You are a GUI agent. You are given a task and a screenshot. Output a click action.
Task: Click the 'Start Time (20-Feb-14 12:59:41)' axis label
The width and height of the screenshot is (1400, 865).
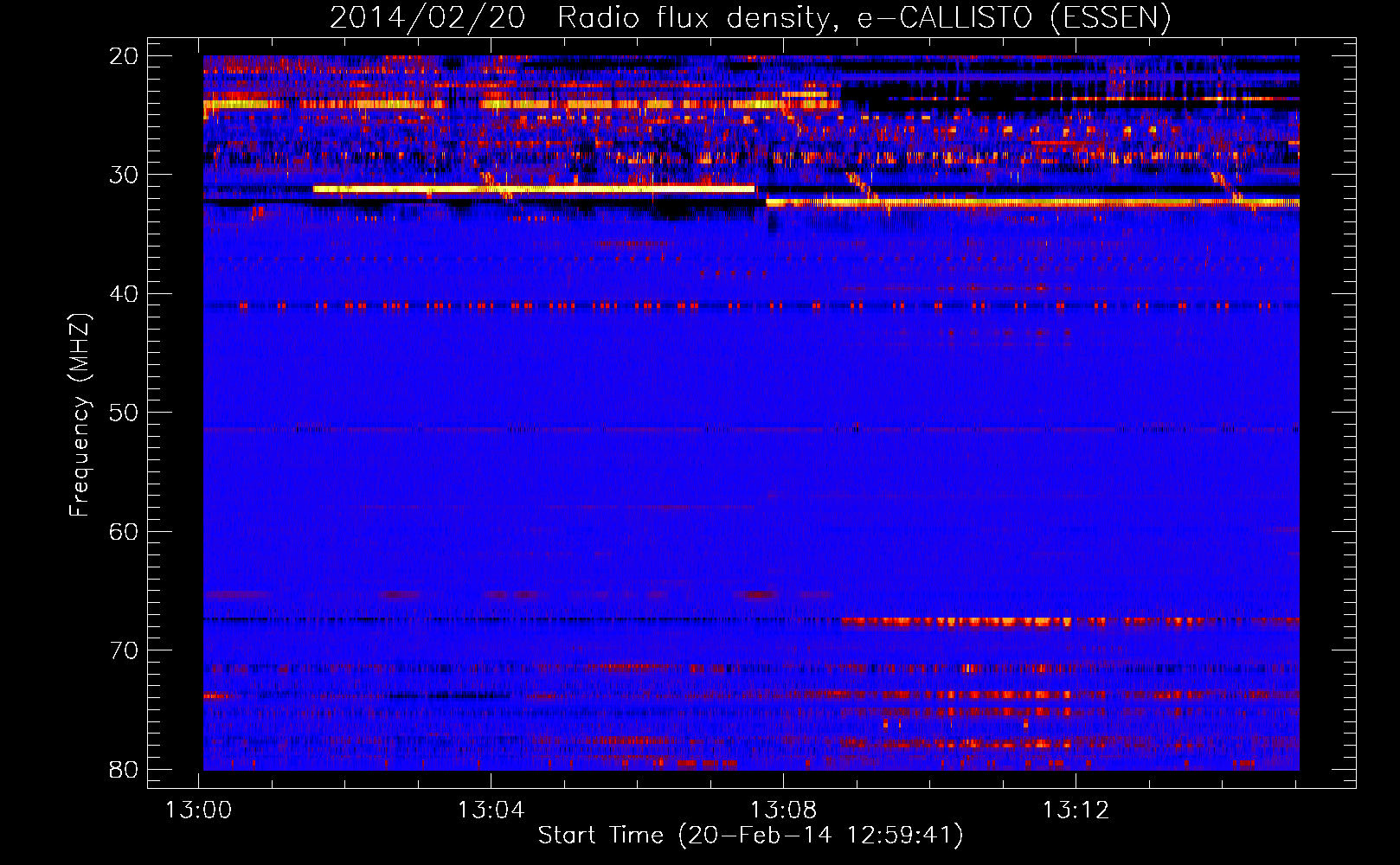click(750, 836)
